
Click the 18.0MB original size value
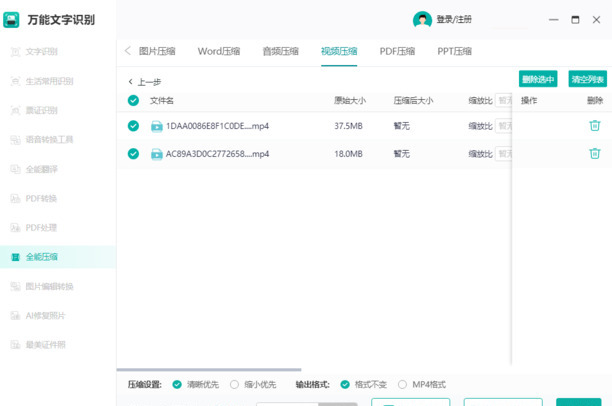point(348,154)
